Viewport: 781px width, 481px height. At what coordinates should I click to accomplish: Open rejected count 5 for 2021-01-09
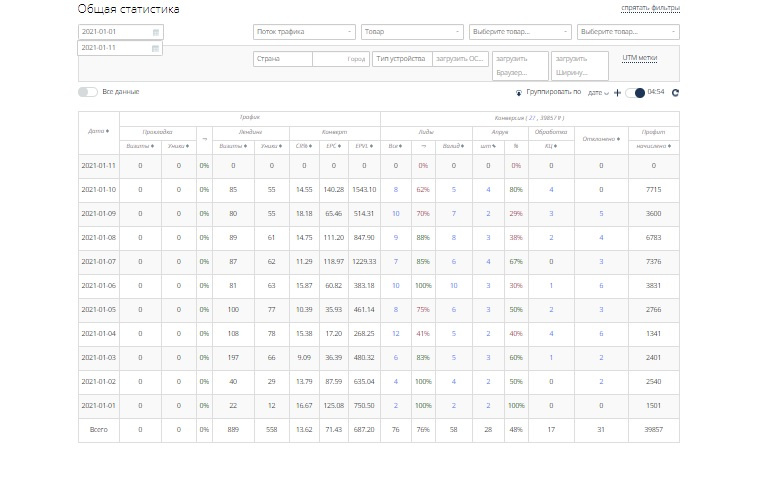pos(601,214)
